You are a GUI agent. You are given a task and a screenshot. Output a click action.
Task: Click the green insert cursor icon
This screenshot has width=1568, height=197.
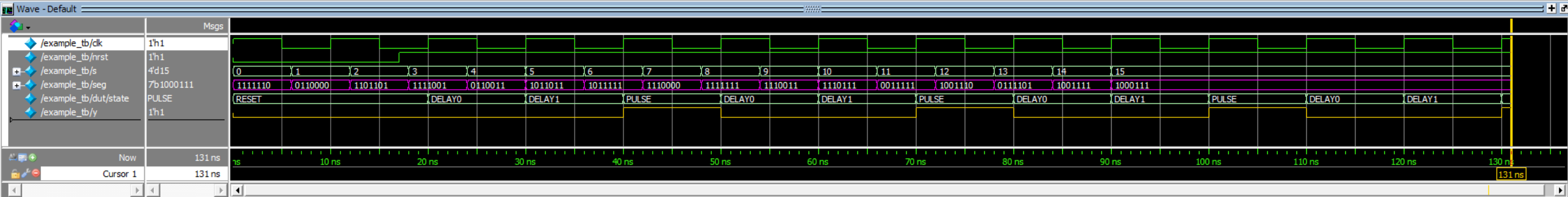[33, 157]
